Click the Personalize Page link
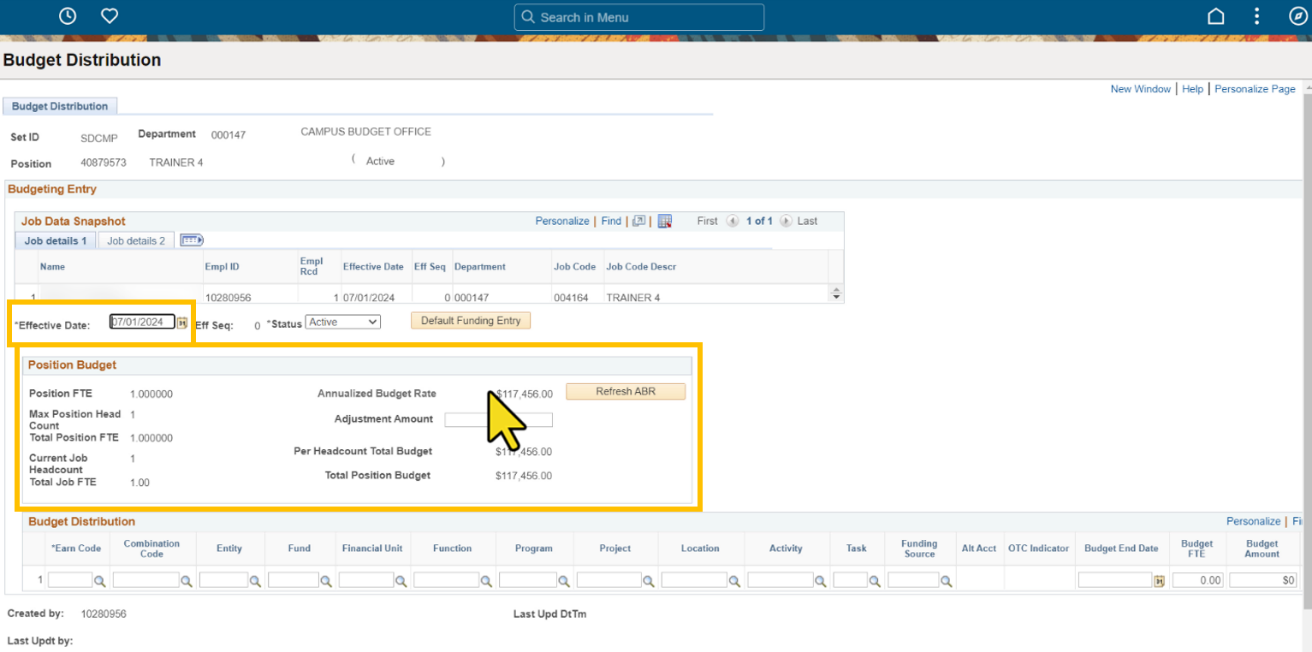The image size is (1312, 652). pyautogui.click(x=1255, y=89)
